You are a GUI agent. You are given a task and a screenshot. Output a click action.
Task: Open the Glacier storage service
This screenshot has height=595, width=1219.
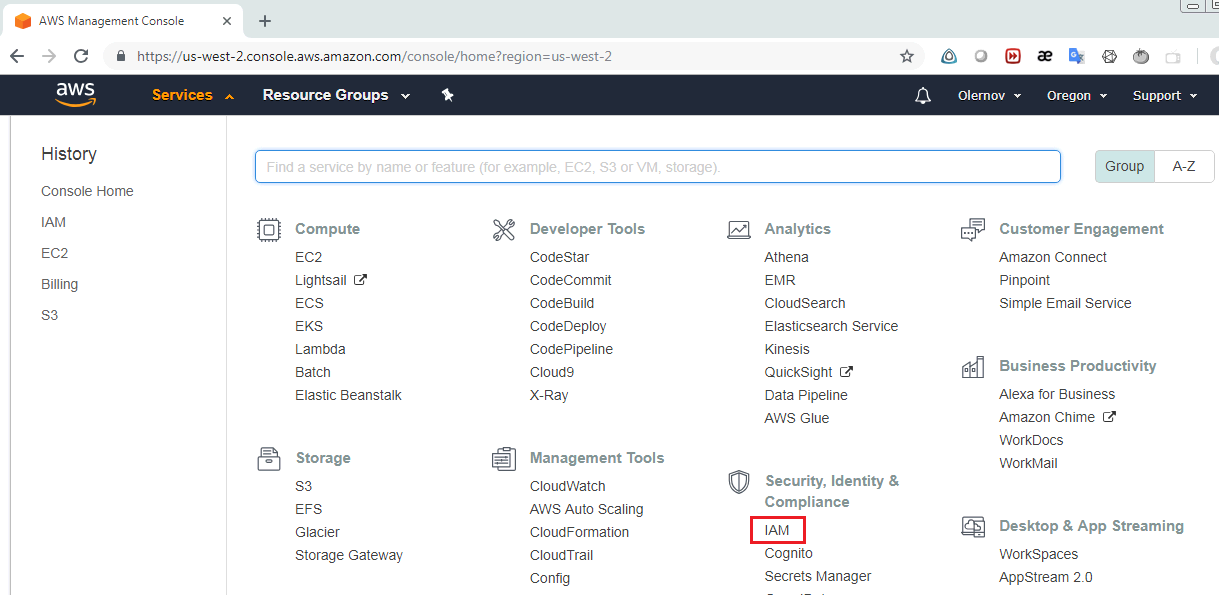click(x=317, y=532)
